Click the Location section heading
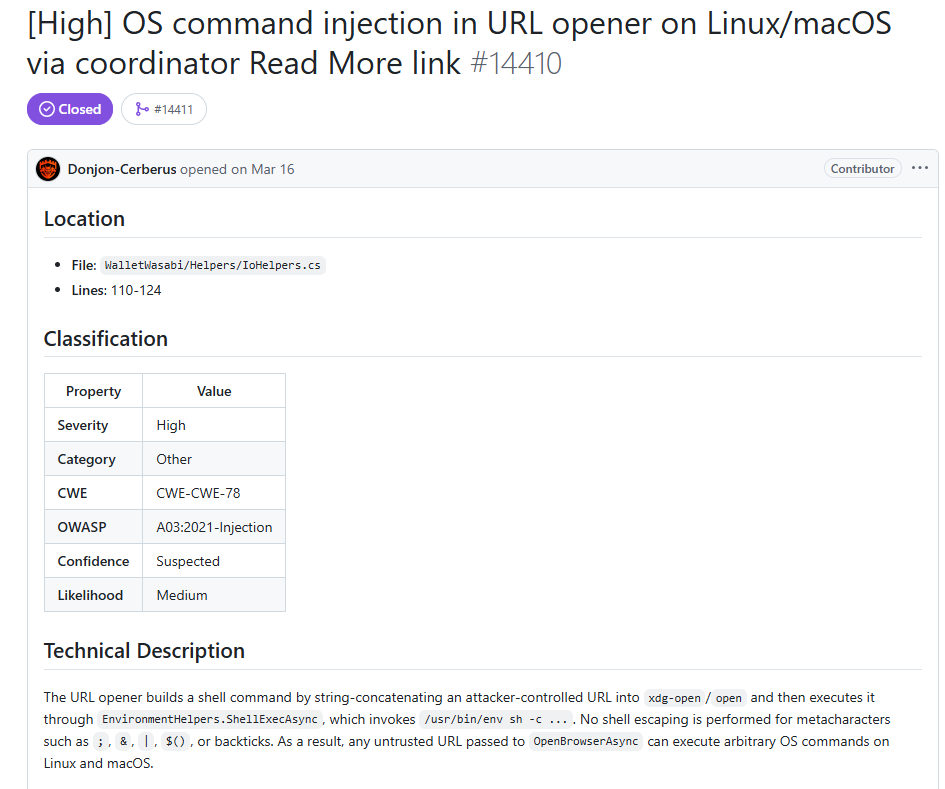This screenshot has height=789, width=945. (84, 219)
